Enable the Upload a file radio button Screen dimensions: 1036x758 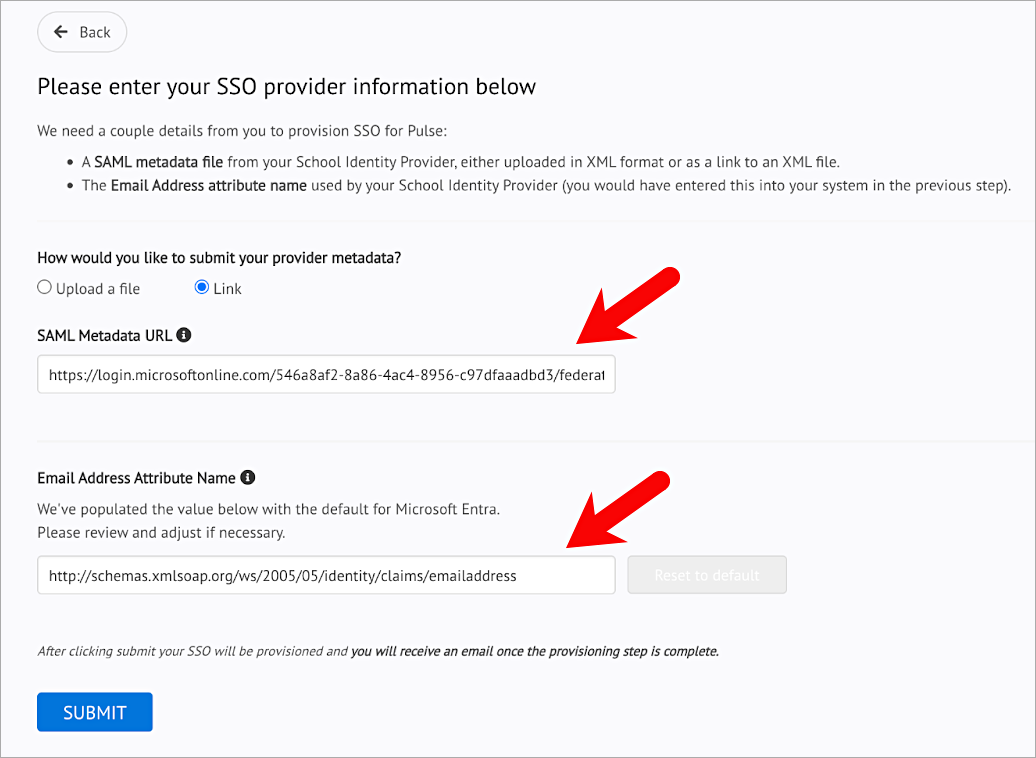coord(44,288)
